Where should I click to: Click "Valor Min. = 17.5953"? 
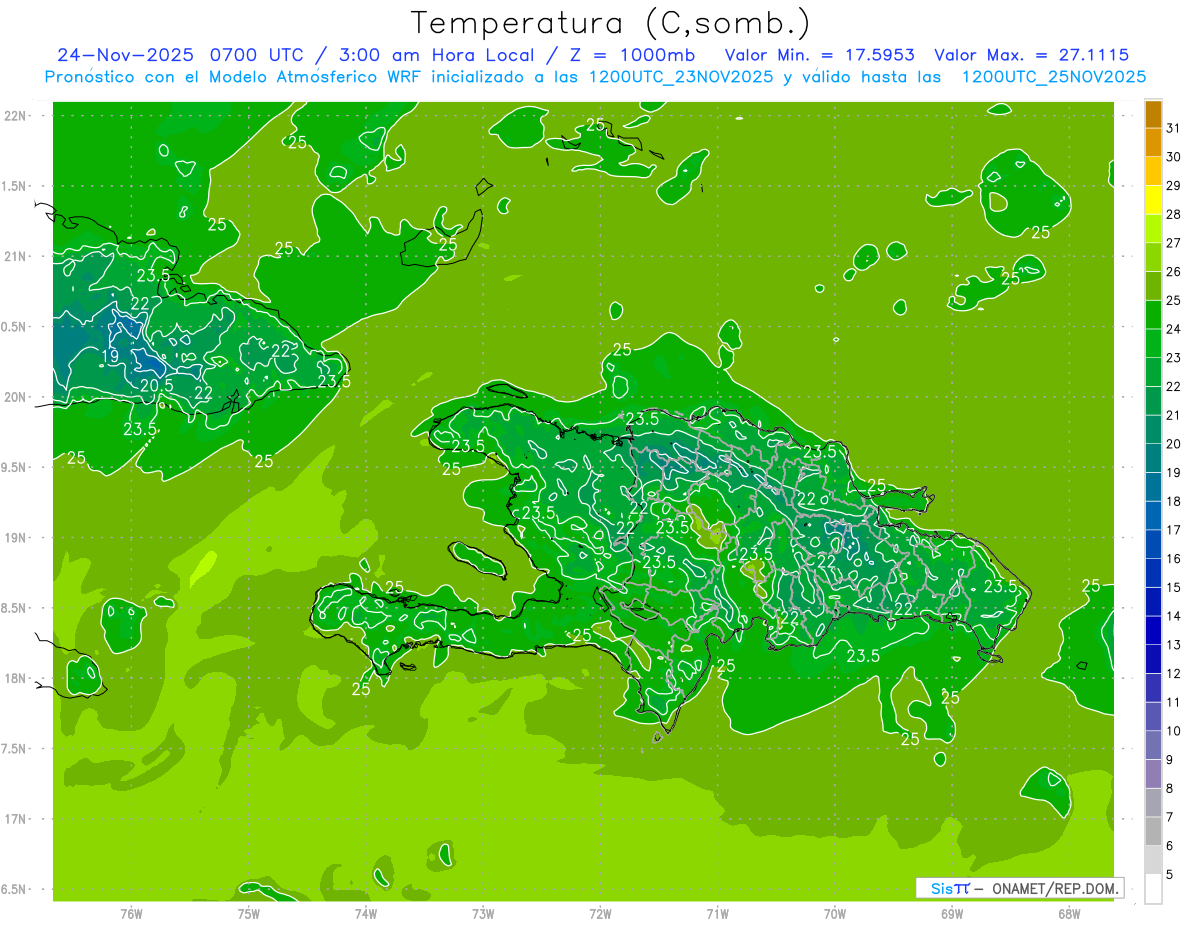pyautogui.click(x=822, y=55)
